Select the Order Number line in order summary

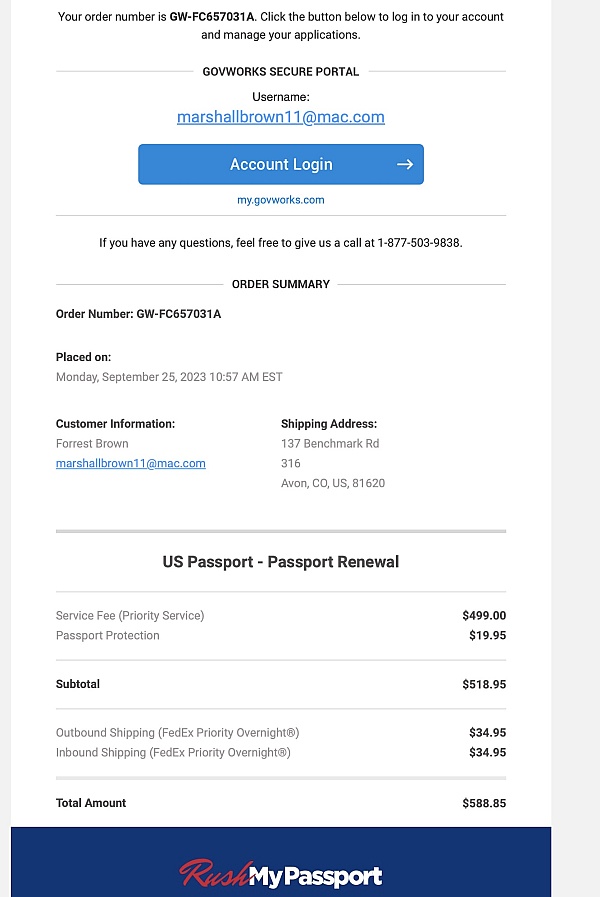[138, 314]
